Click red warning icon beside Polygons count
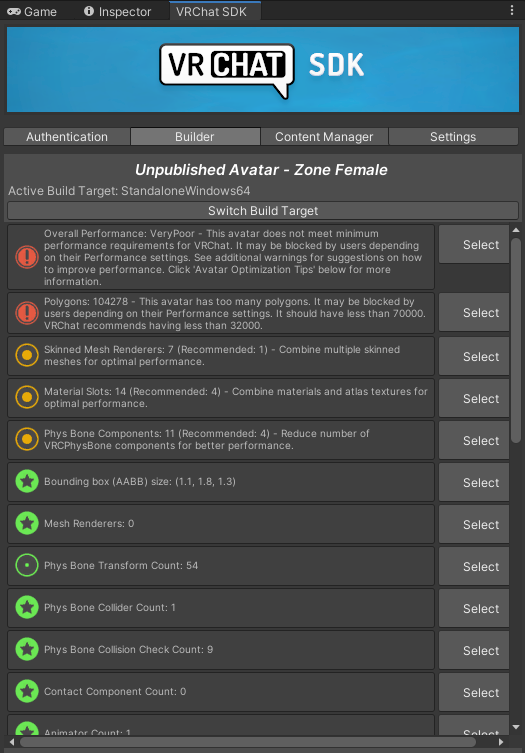 click(27, 313)
